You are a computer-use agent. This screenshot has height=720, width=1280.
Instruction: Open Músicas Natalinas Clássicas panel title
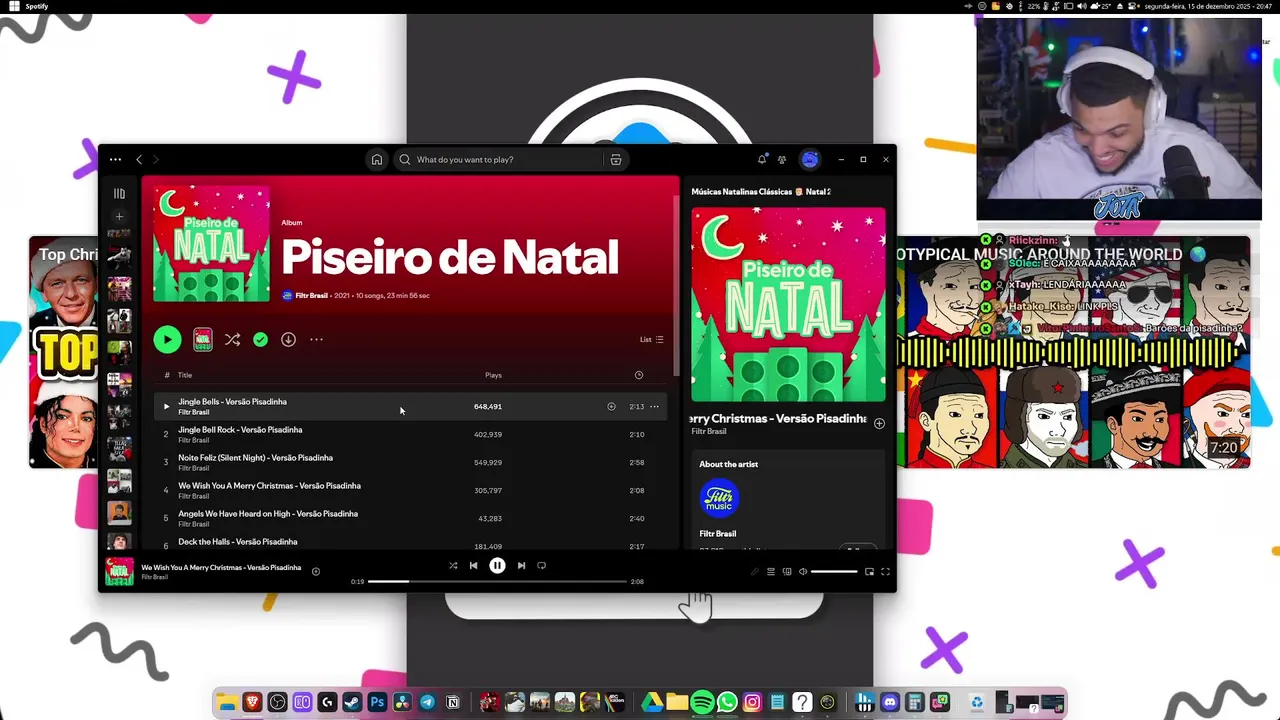[761, 192]
